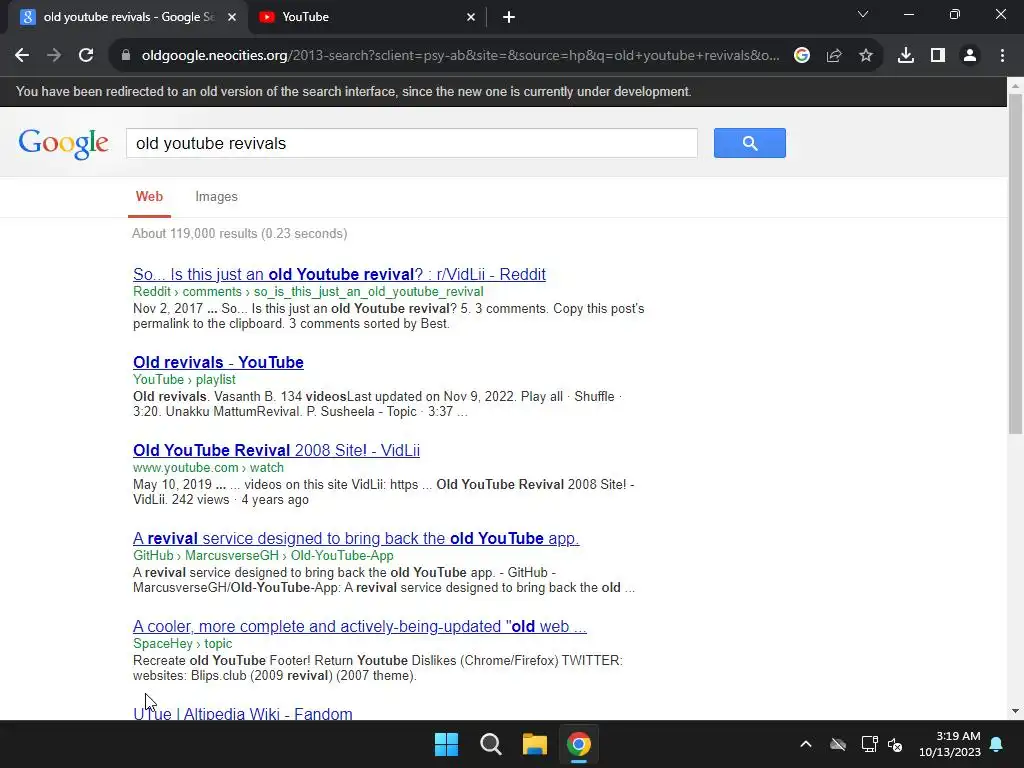Viewport: 1024px width, 768px height.
Task: Open the Old revivals - YouTube result
Action: (x=218, y=362)
